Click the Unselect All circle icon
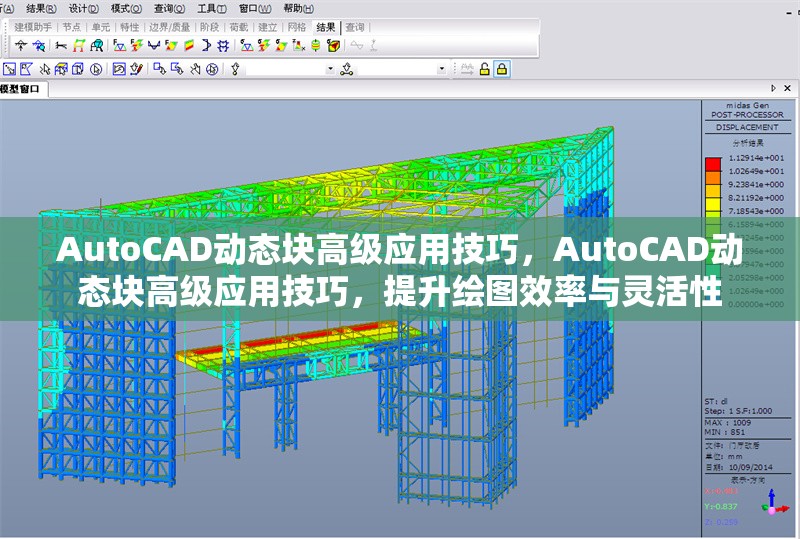 pyautogui.click(x=212, y=69)
